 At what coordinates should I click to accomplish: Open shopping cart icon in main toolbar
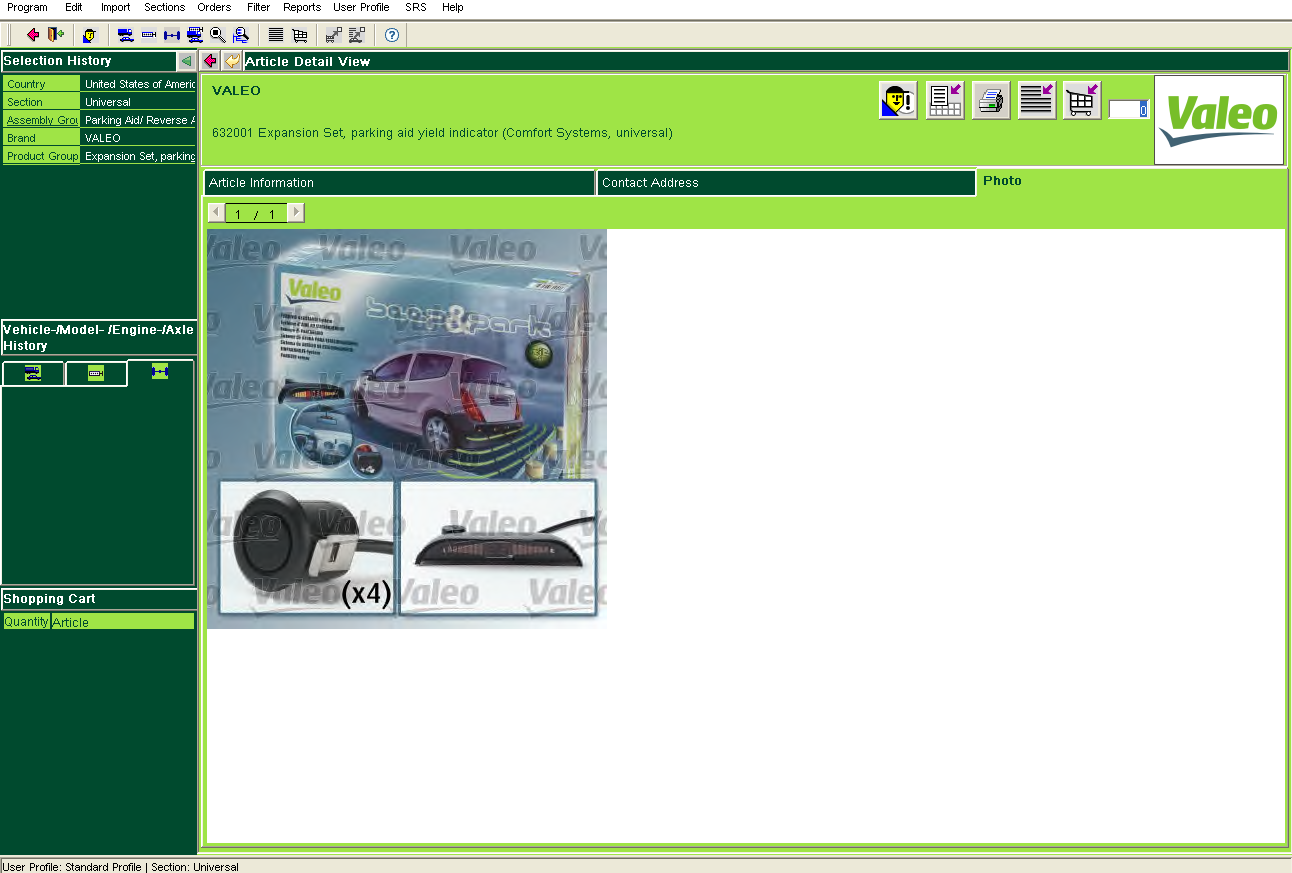coord(299,35)
